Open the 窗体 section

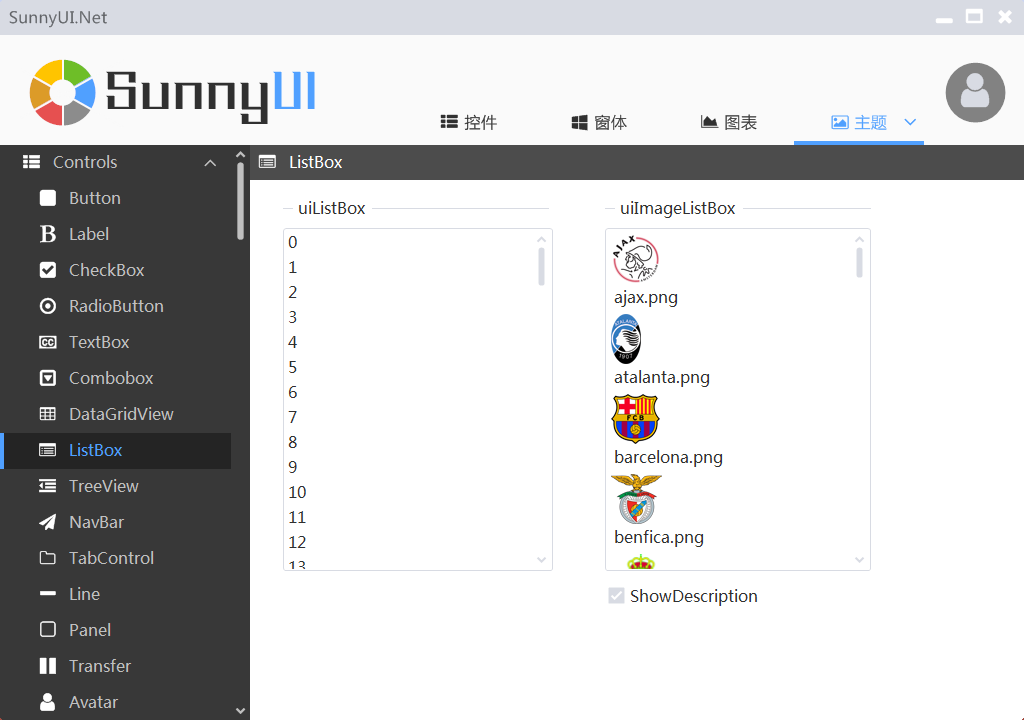coord(598,121)
